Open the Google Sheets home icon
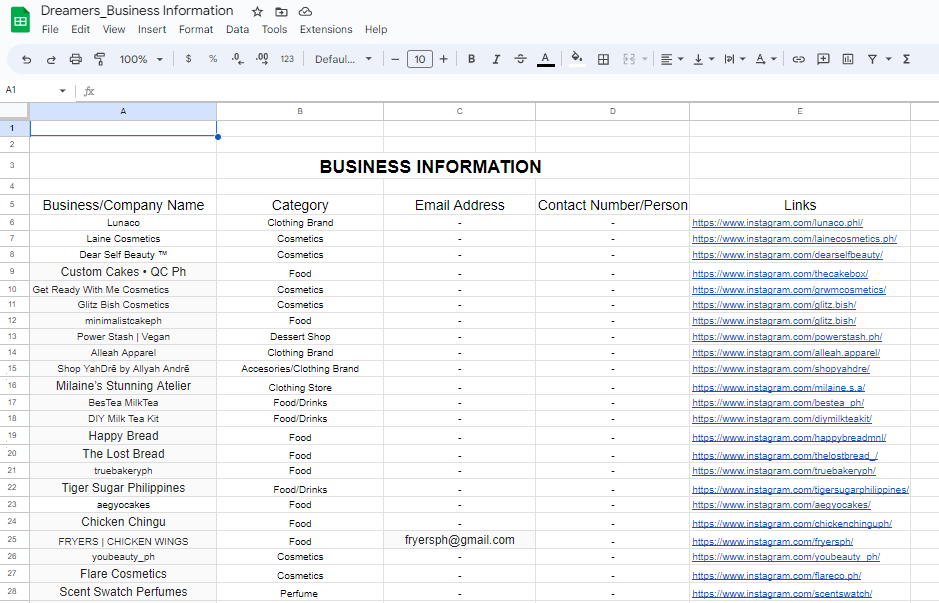The image size is (939, 603). (20, 20)
